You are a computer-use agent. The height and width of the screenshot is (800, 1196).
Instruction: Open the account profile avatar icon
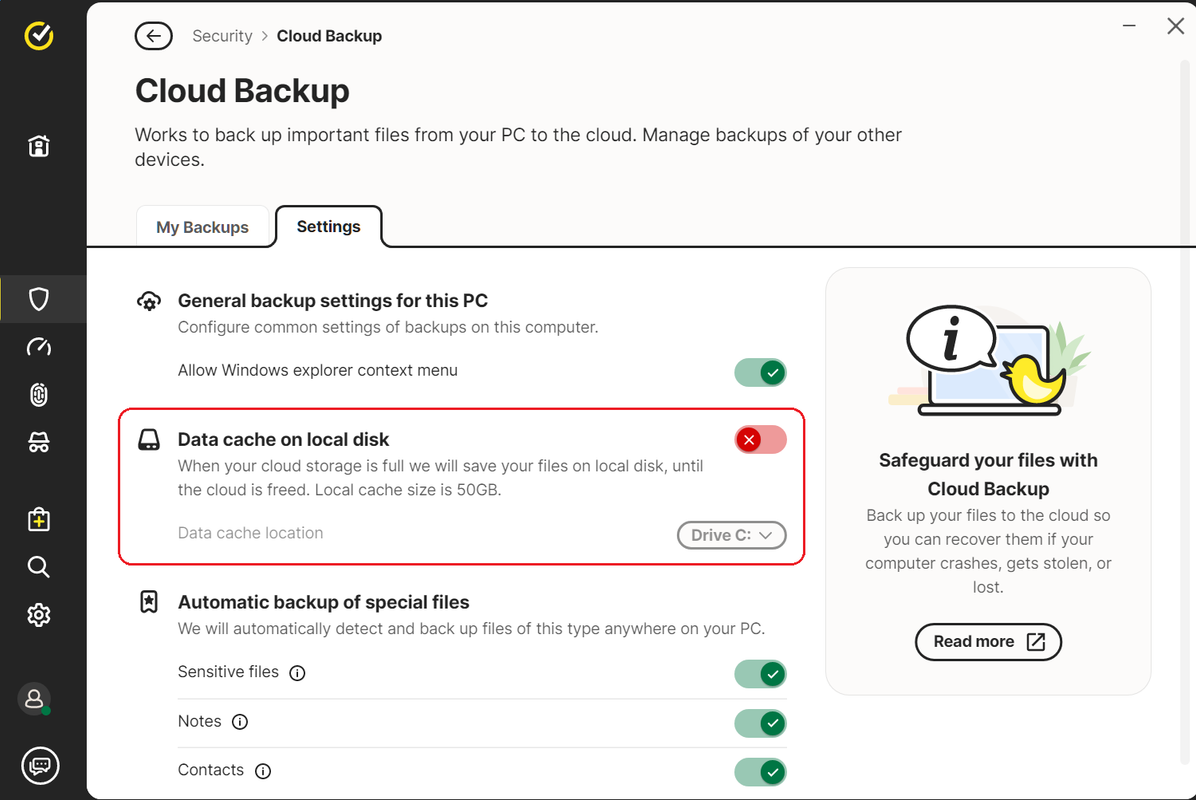pos(34,699)
